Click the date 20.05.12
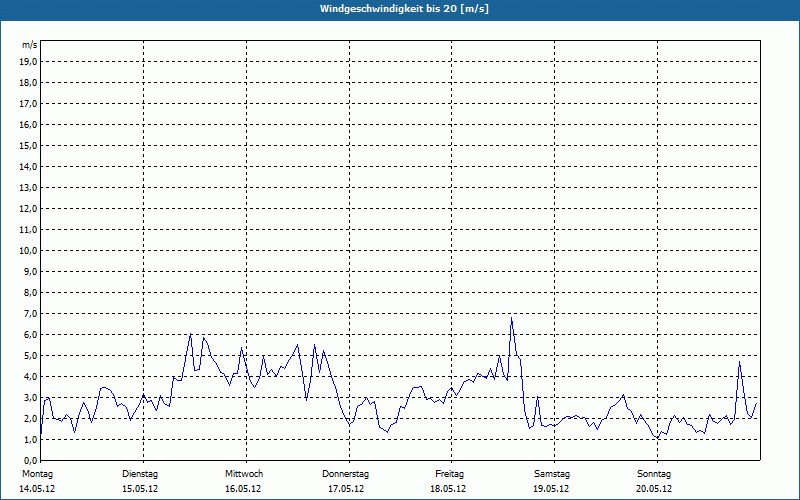 click(x=654, y=489)
